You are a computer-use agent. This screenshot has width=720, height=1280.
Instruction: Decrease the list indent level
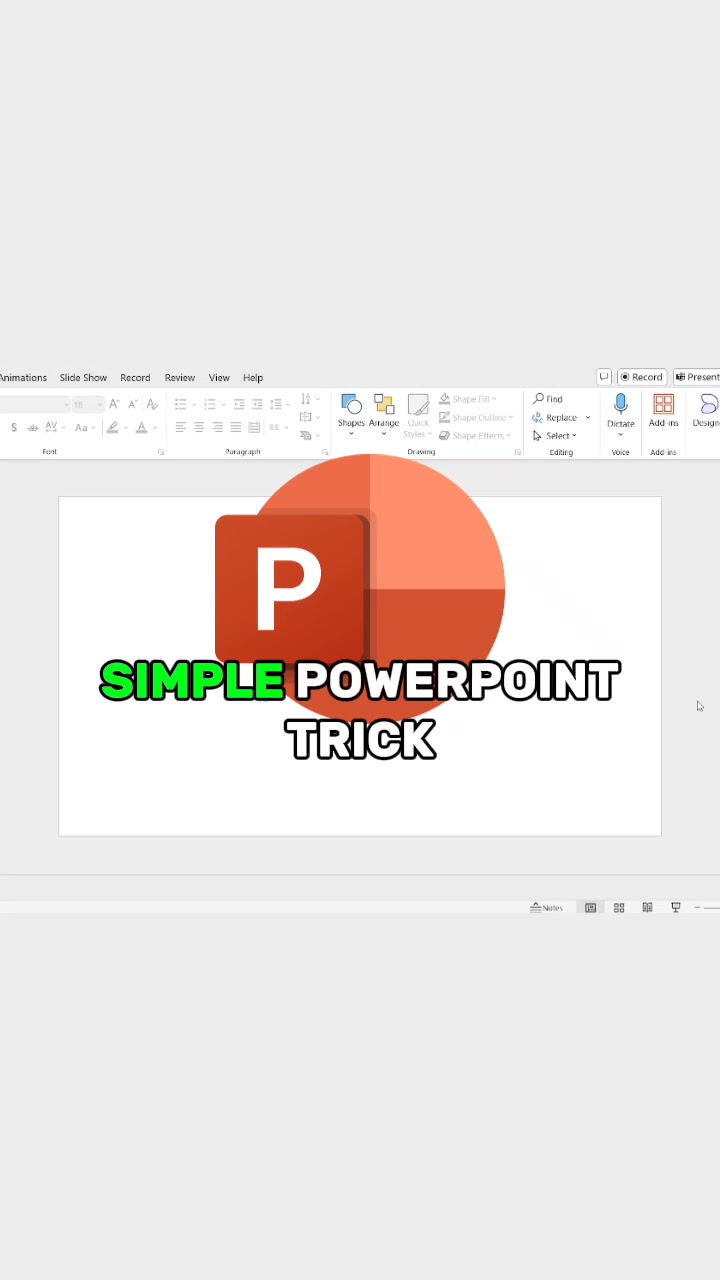coord(239,404)
